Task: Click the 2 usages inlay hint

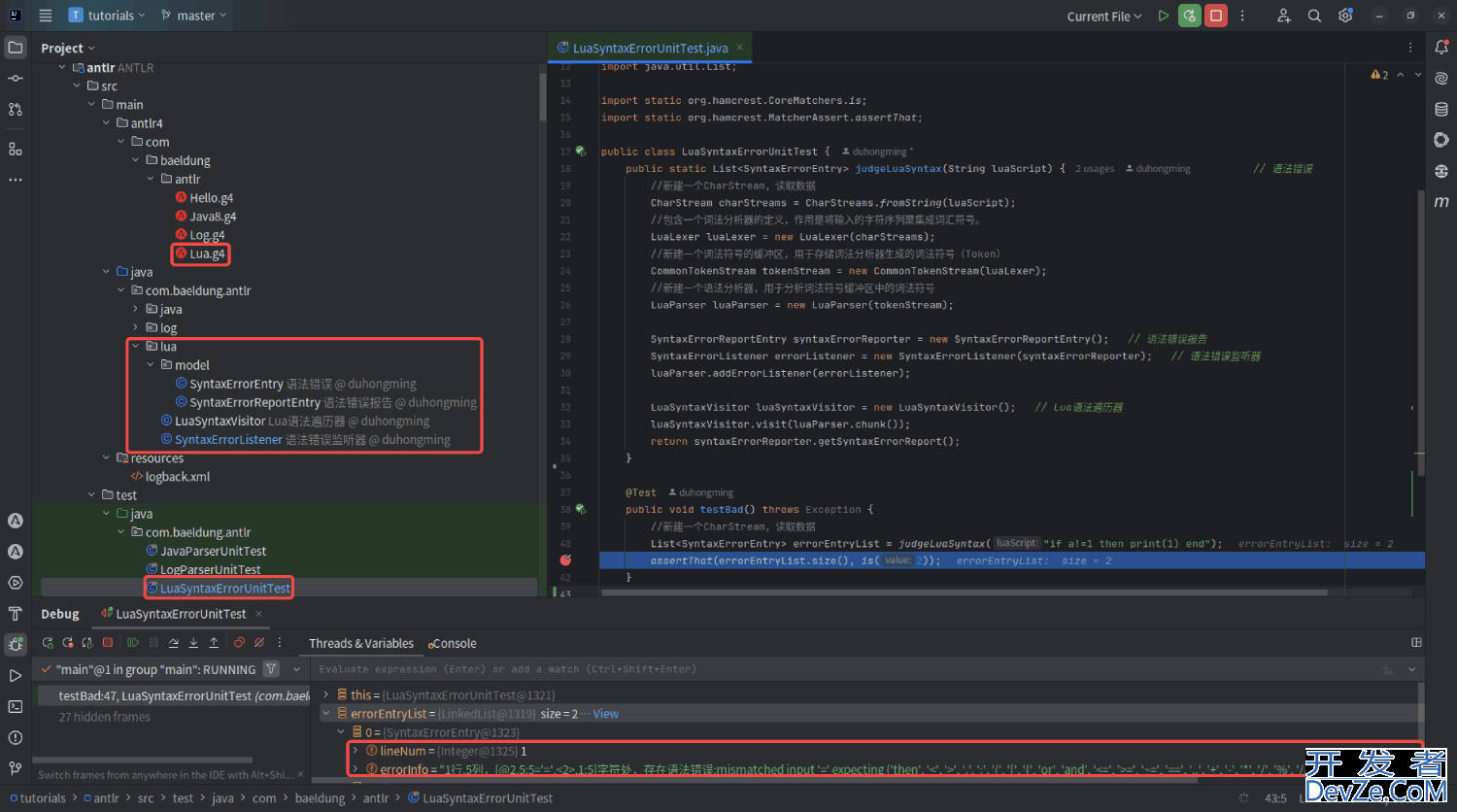Action: point(1095,169)
